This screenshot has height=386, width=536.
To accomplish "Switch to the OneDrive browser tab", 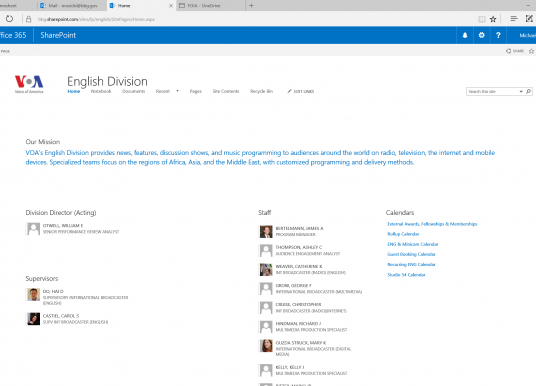I will point(211,5).
